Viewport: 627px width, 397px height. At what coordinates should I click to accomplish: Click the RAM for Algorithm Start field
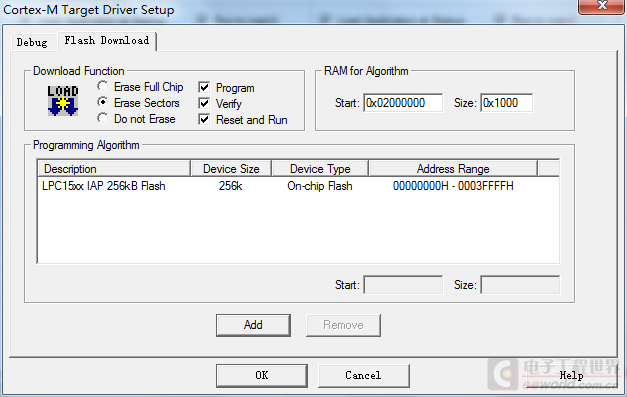[x=403, y=103]
